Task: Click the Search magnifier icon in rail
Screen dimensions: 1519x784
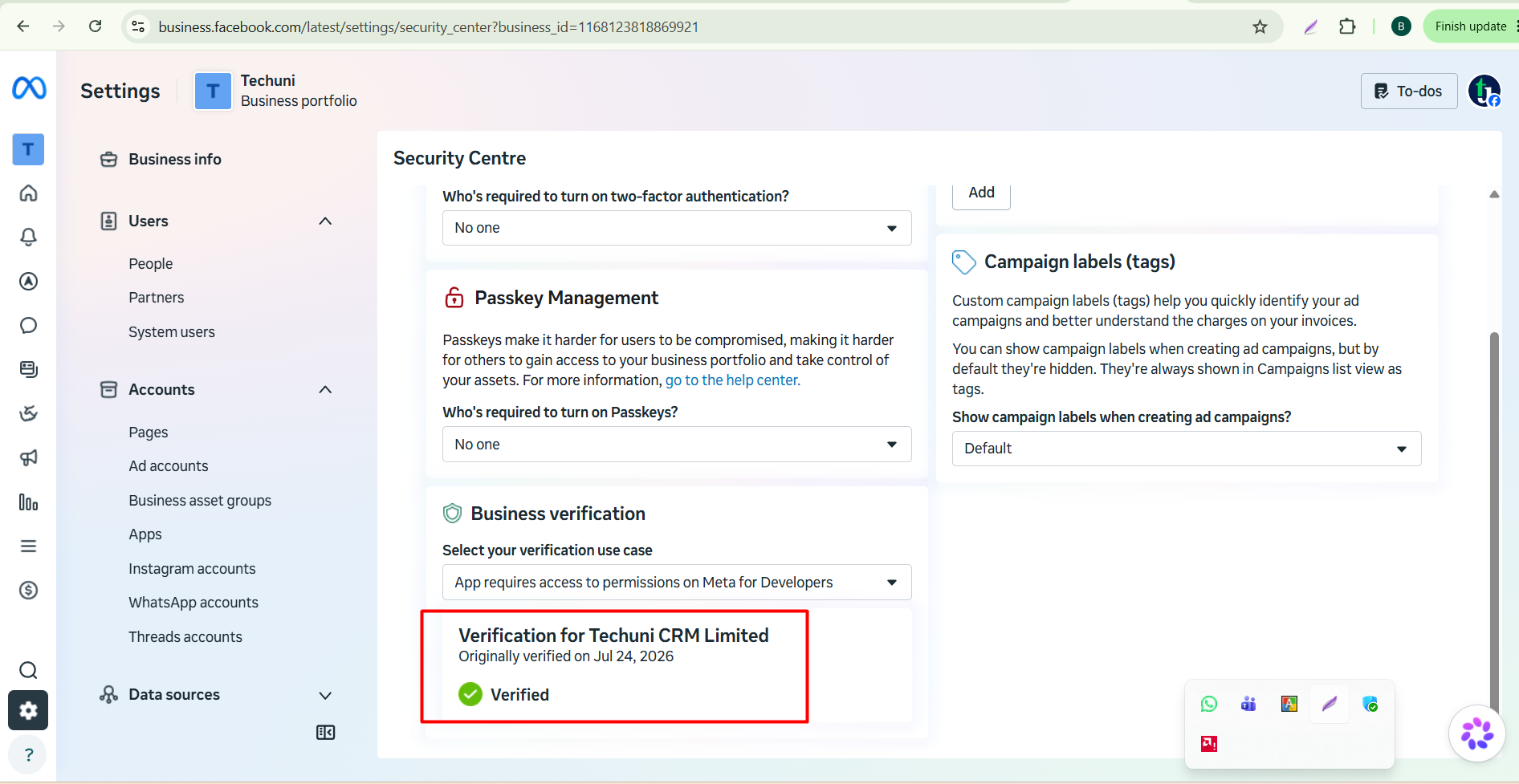Action: pyautogui.click(x=28, y=670)
